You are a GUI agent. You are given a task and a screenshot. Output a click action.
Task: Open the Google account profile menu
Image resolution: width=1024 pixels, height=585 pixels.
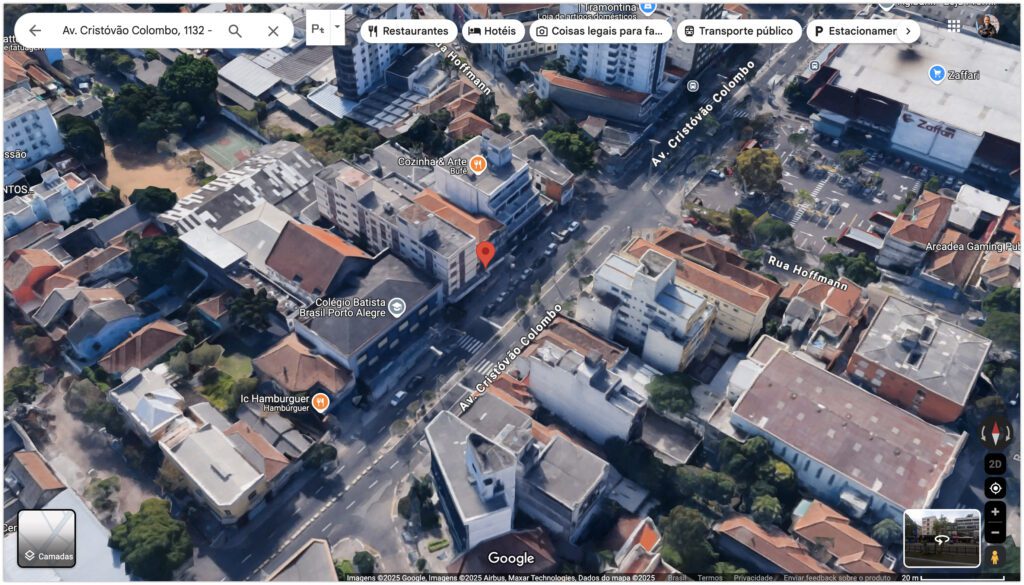click(988, 26)
